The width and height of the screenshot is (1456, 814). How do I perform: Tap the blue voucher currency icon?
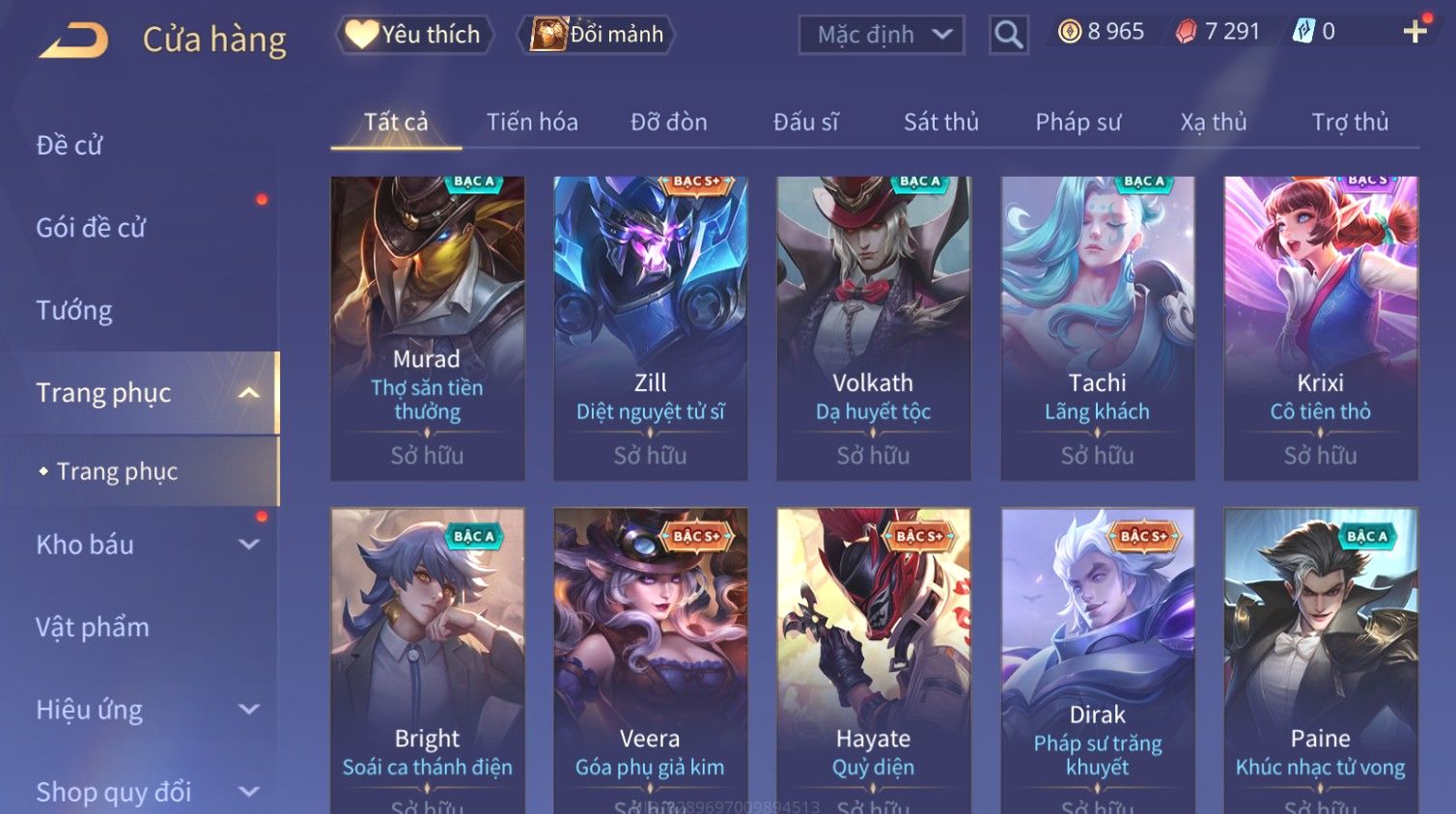point(1303,32)
